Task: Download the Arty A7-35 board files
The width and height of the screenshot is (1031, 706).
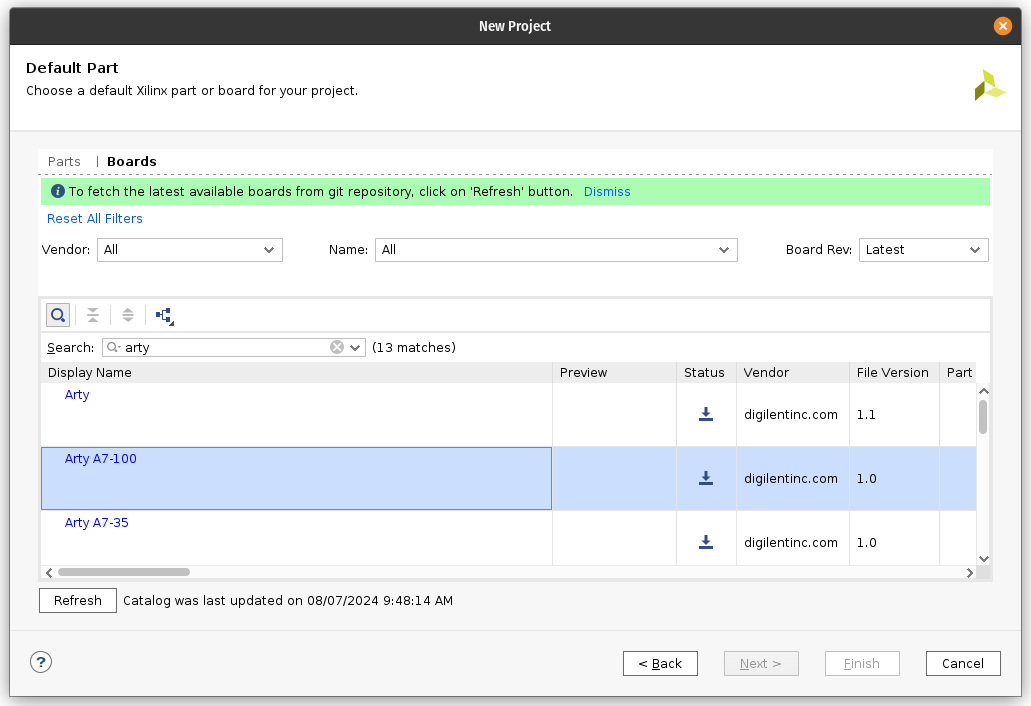Action: [706, 542]
